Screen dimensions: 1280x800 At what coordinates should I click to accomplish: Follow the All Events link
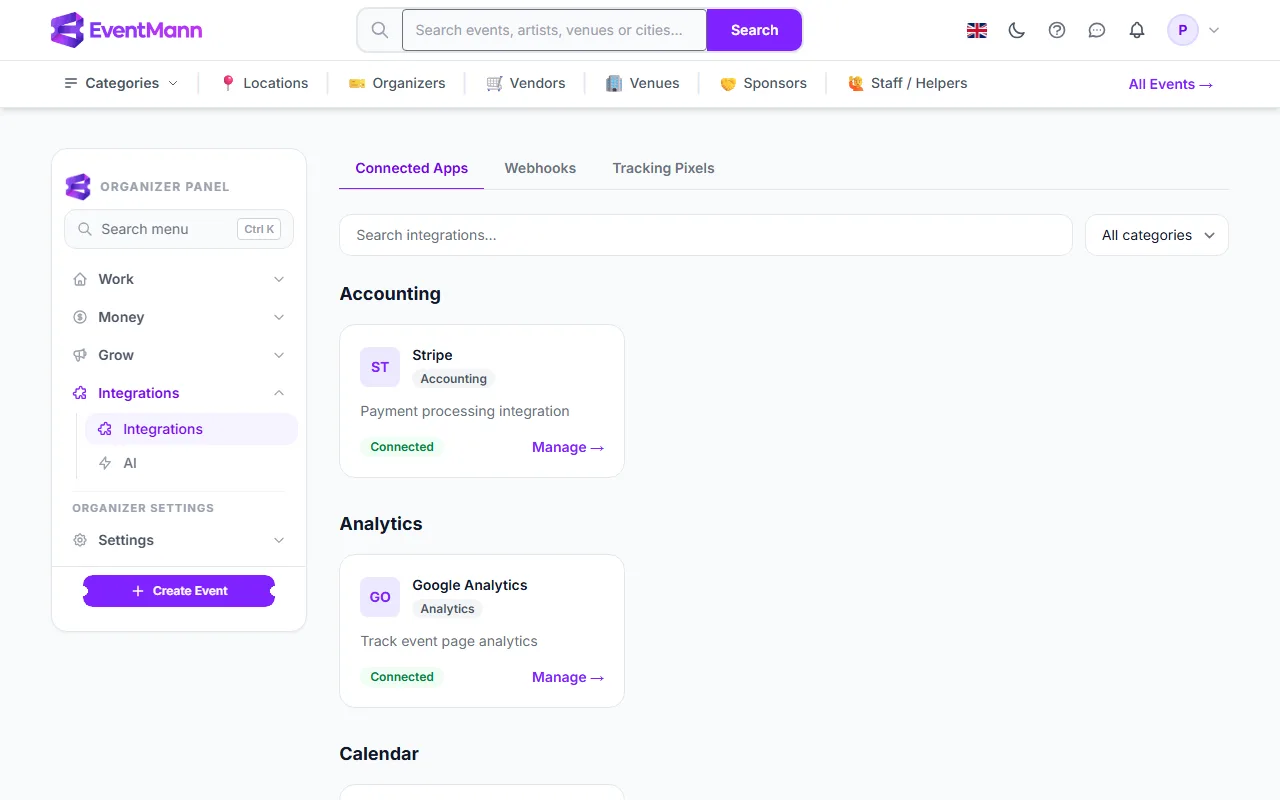coord(1171,84)
